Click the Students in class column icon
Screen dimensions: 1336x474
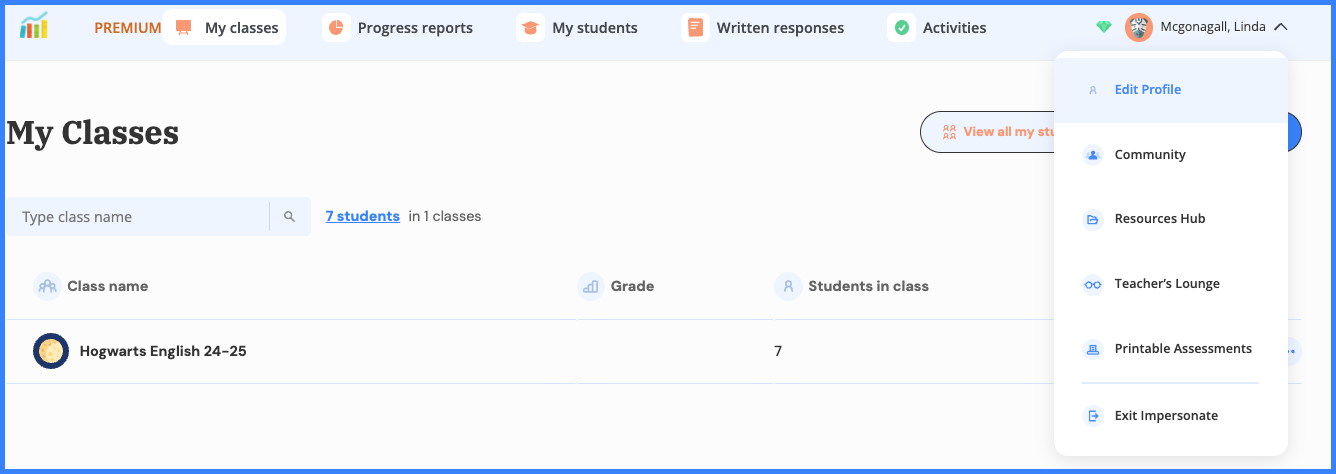pyautogui.click(x=788, y=287)
